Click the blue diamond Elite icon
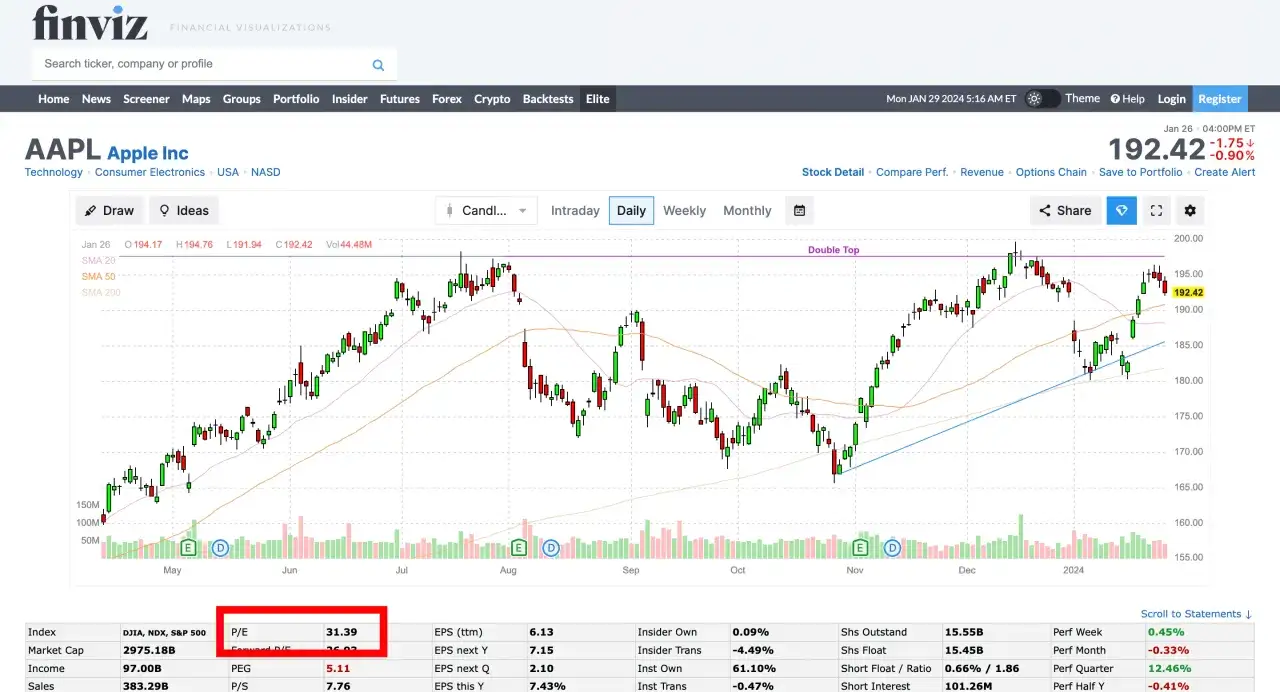The width and height of the screenshot is (1280, 692). (1121, 211)
